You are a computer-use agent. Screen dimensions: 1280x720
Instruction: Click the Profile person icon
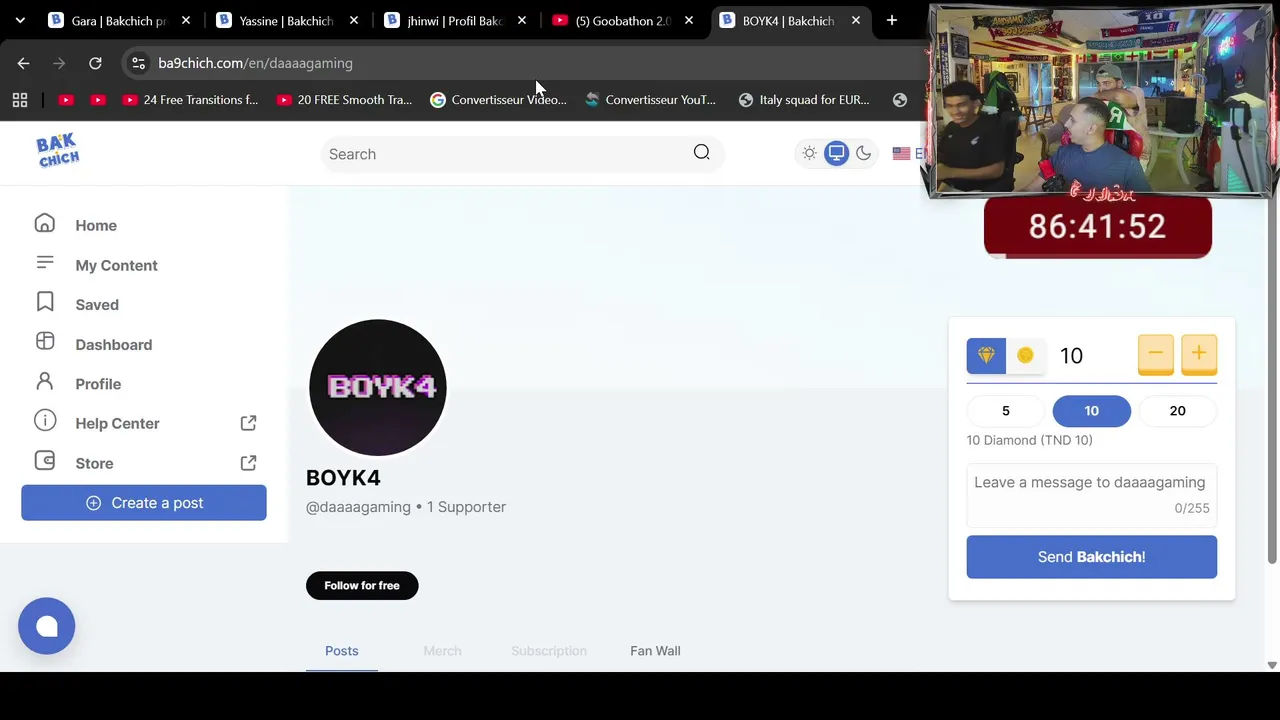pos(45,381)
